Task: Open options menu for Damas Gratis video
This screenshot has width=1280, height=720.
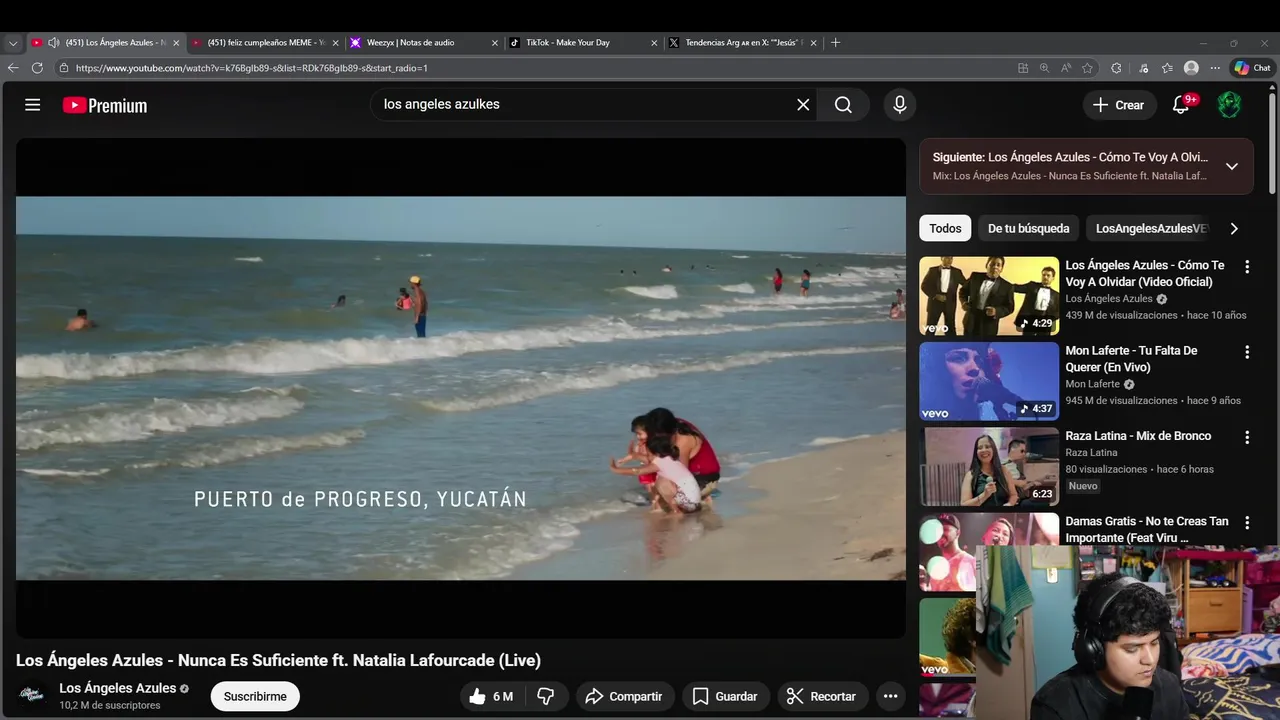Action: tap(1247, 523)
